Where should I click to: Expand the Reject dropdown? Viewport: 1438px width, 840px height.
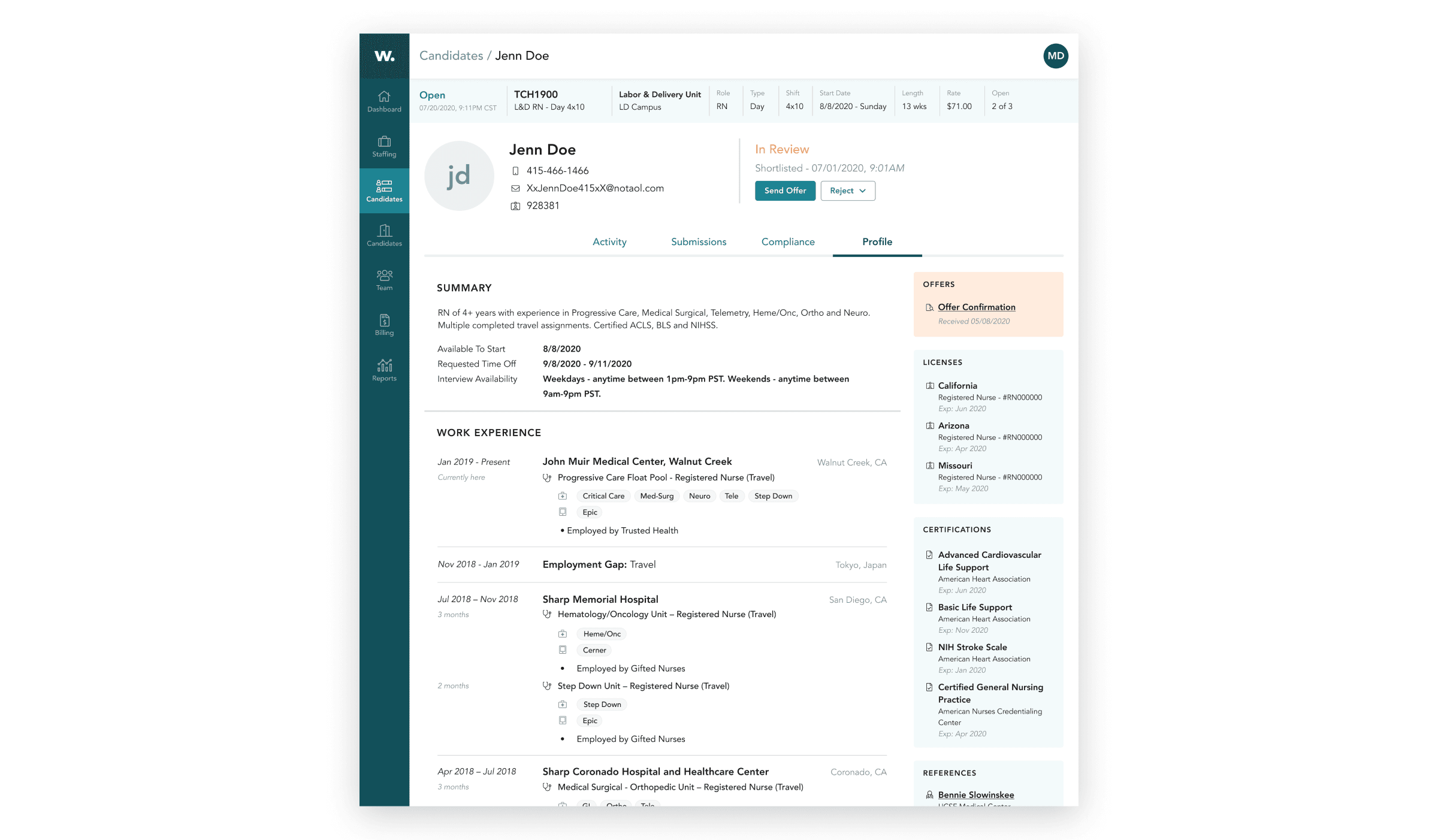pos(847,191)
